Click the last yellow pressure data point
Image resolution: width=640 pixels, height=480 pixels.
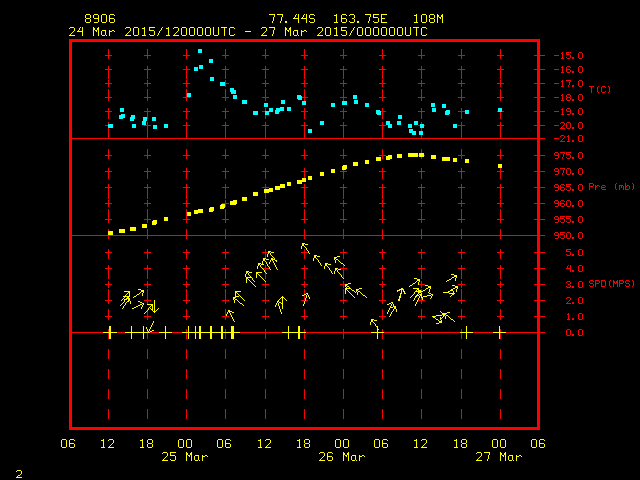pos(500,166)
